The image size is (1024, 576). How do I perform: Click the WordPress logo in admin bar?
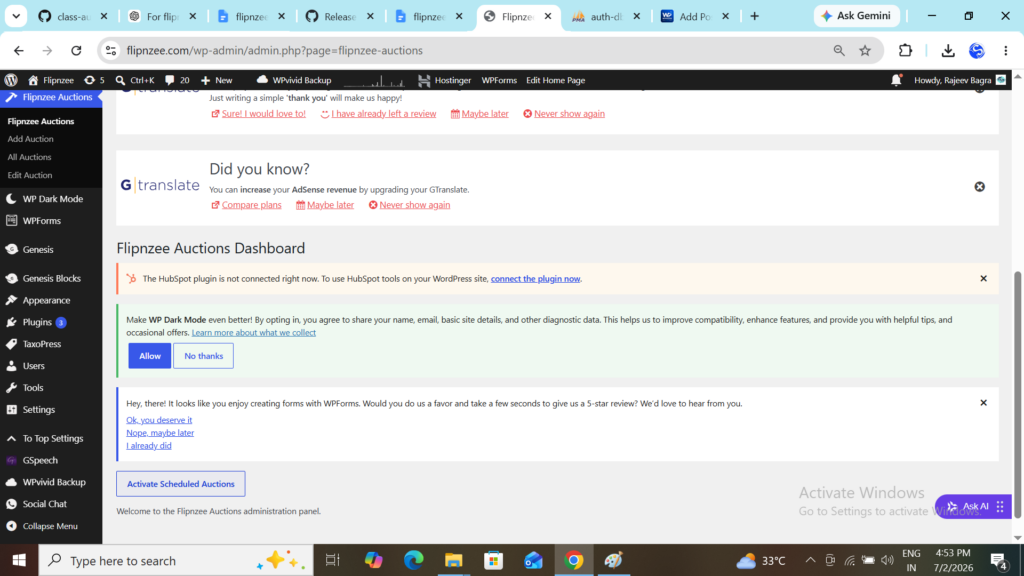tap(11, 80)
